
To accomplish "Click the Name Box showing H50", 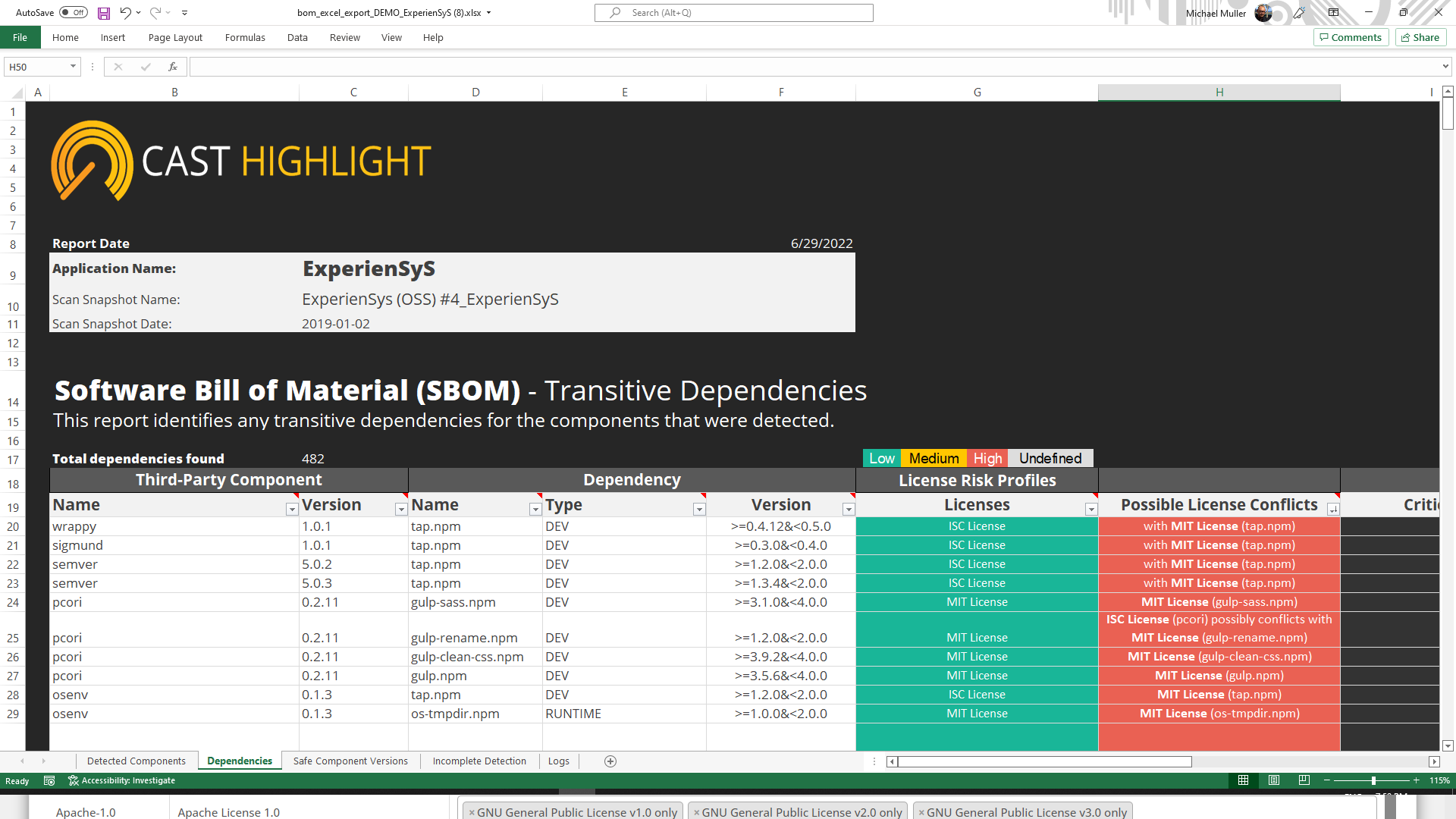I will pos(36,67).
